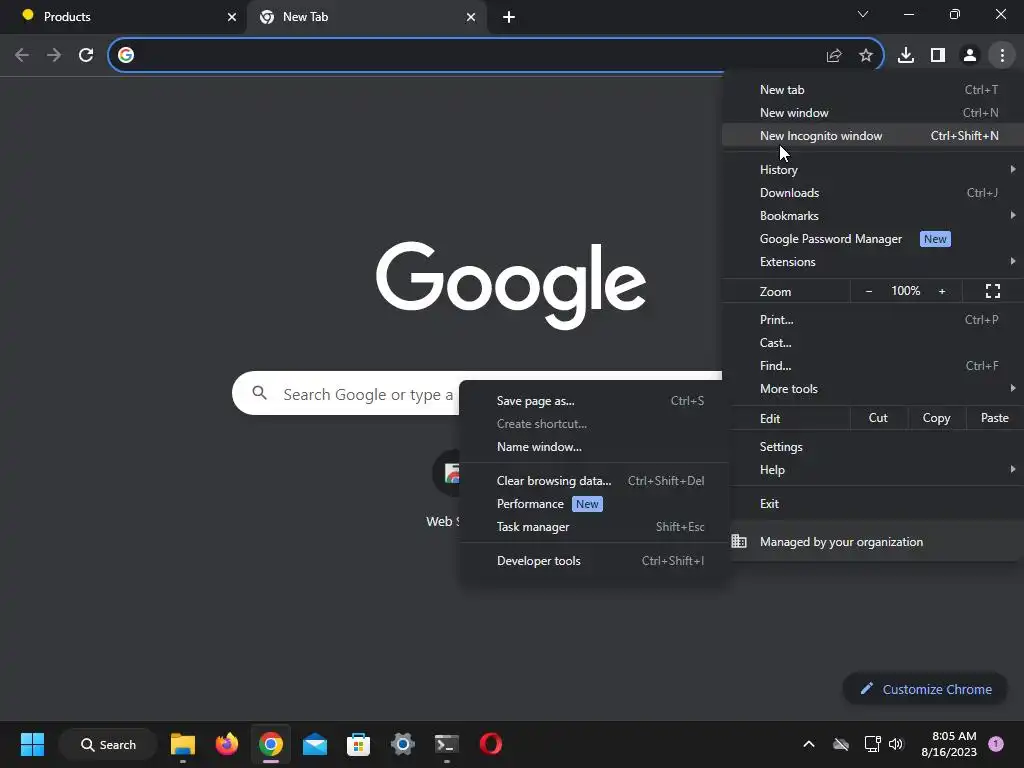
Task: Open Google Password Manager
Action: coord(872,239)
